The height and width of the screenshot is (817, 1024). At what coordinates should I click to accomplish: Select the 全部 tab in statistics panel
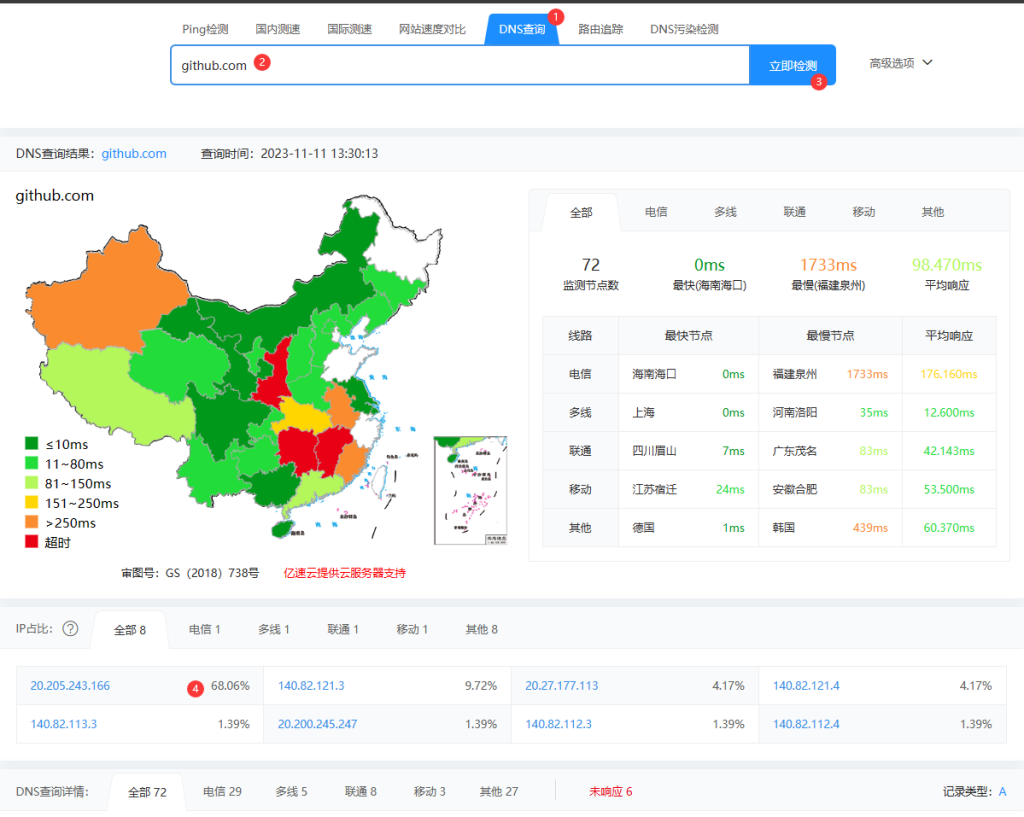pos(581,212)
